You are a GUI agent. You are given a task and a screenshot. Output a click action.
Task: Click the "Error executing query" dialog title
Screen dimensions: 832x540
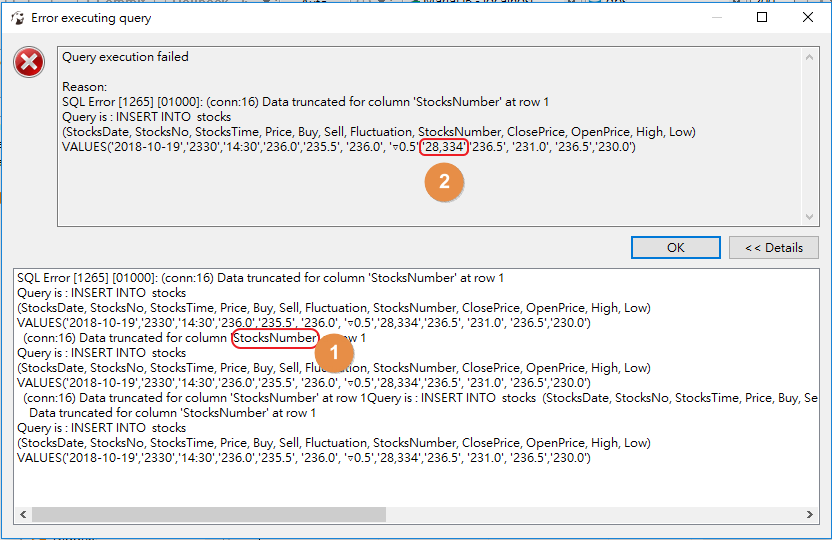tap(91, 18)
